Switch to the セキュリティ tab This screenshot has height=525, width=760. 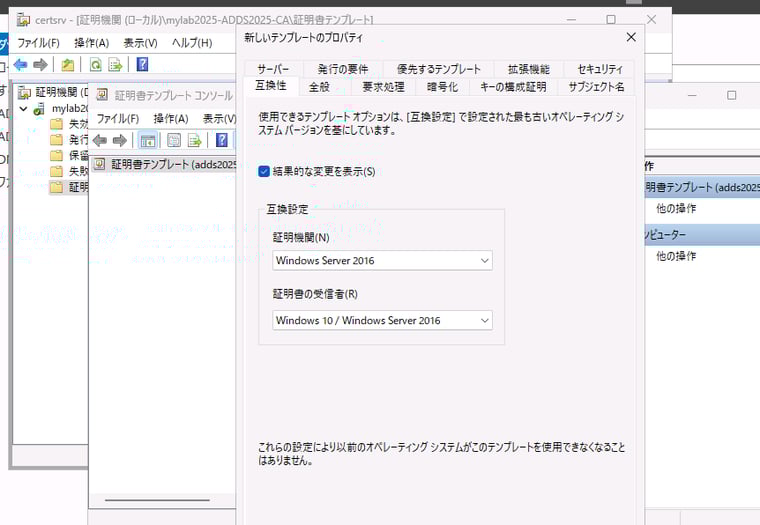(x=600, y=69)
